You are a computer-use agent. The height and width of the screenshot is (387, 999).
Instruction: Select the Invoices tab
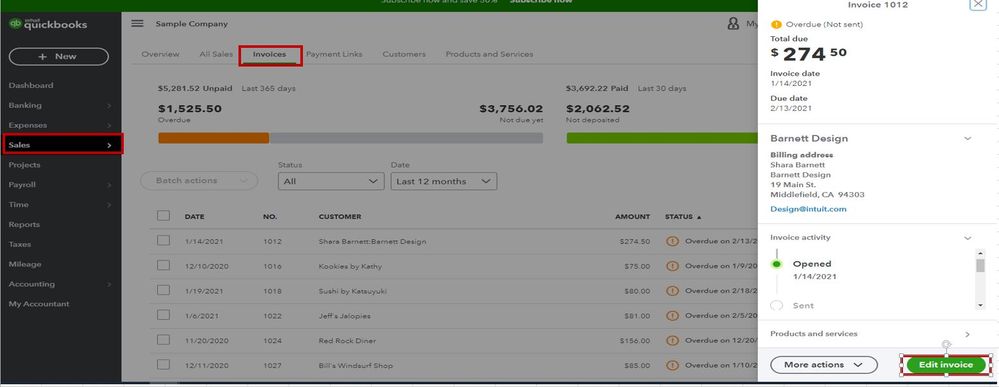(270, 55)
